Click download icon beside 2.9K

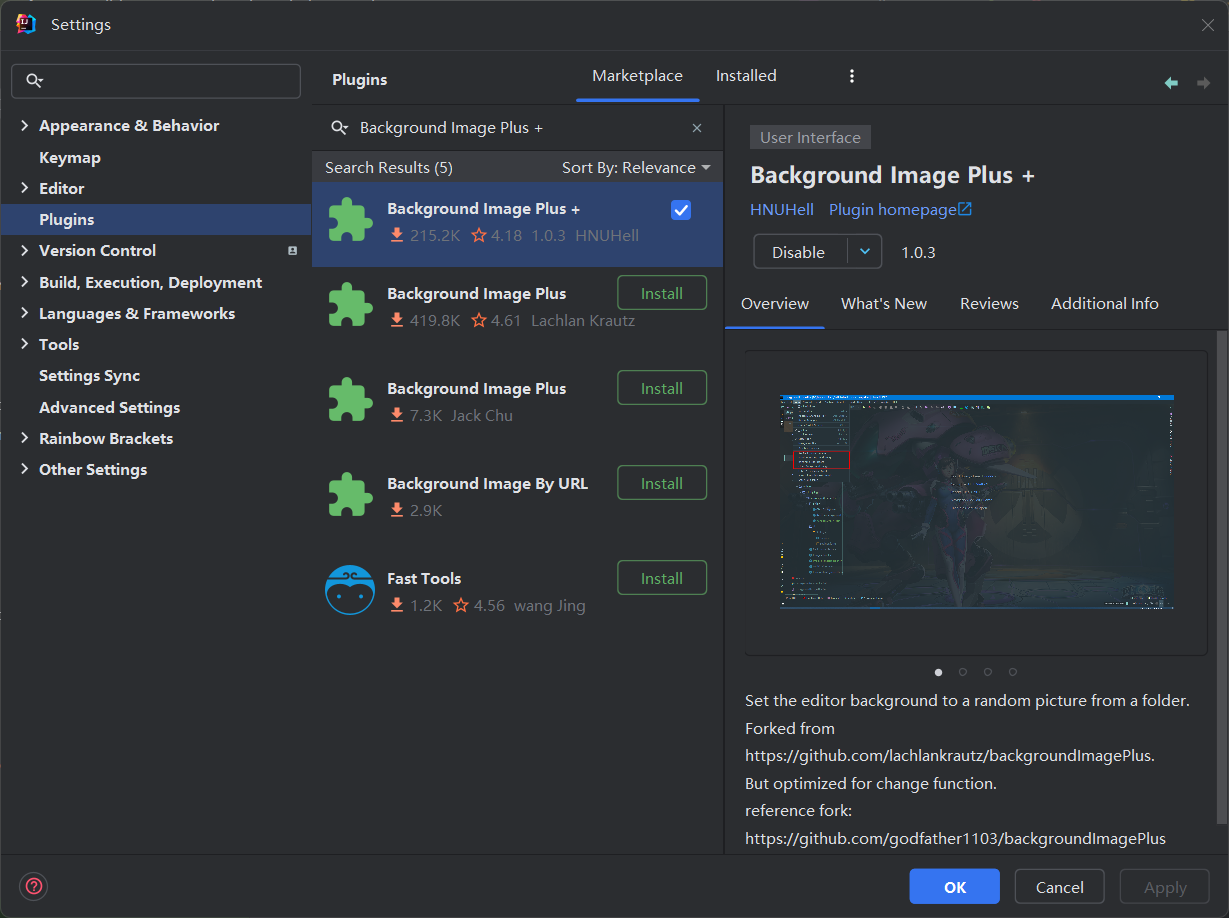(x=397, y=511)
